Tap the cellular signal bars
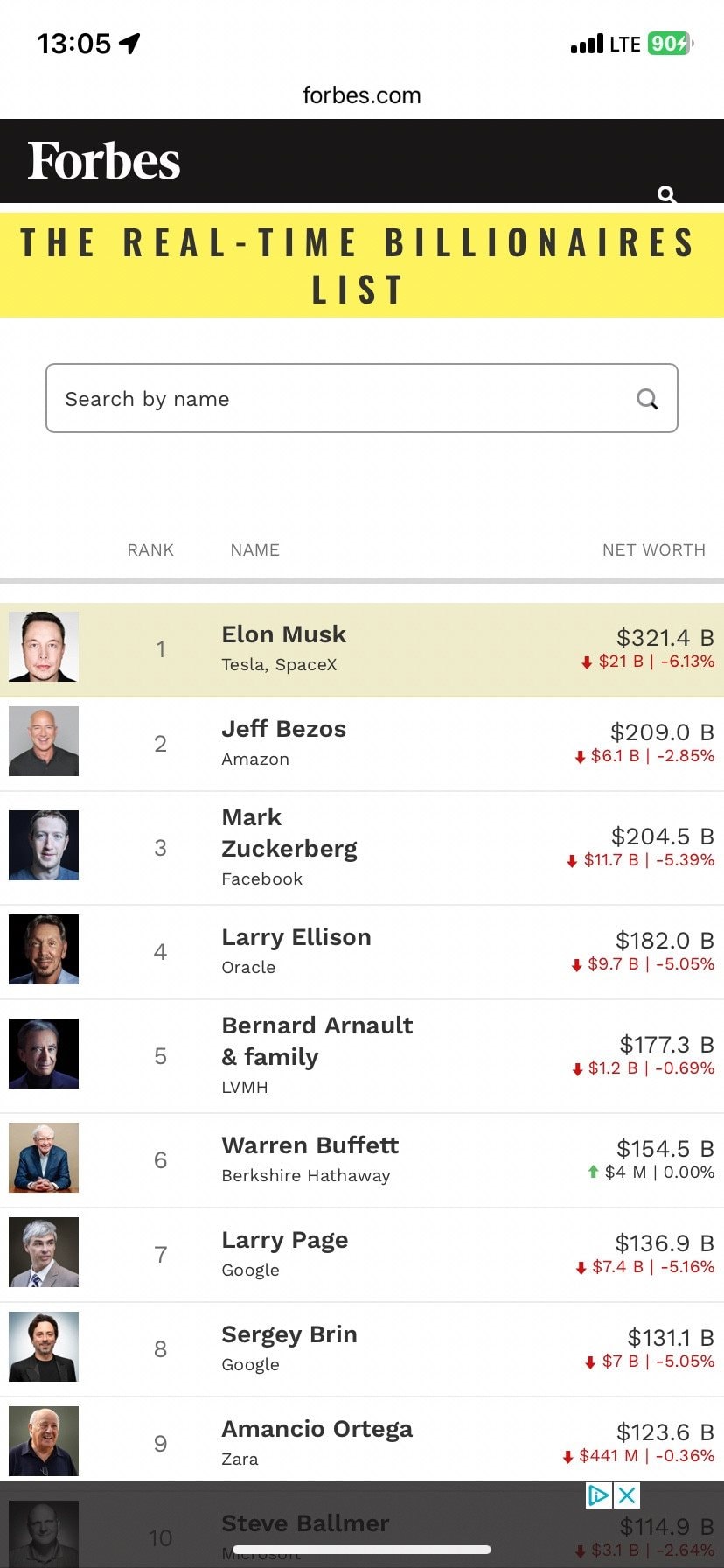The image size is (724, 1568). (587, 44)
